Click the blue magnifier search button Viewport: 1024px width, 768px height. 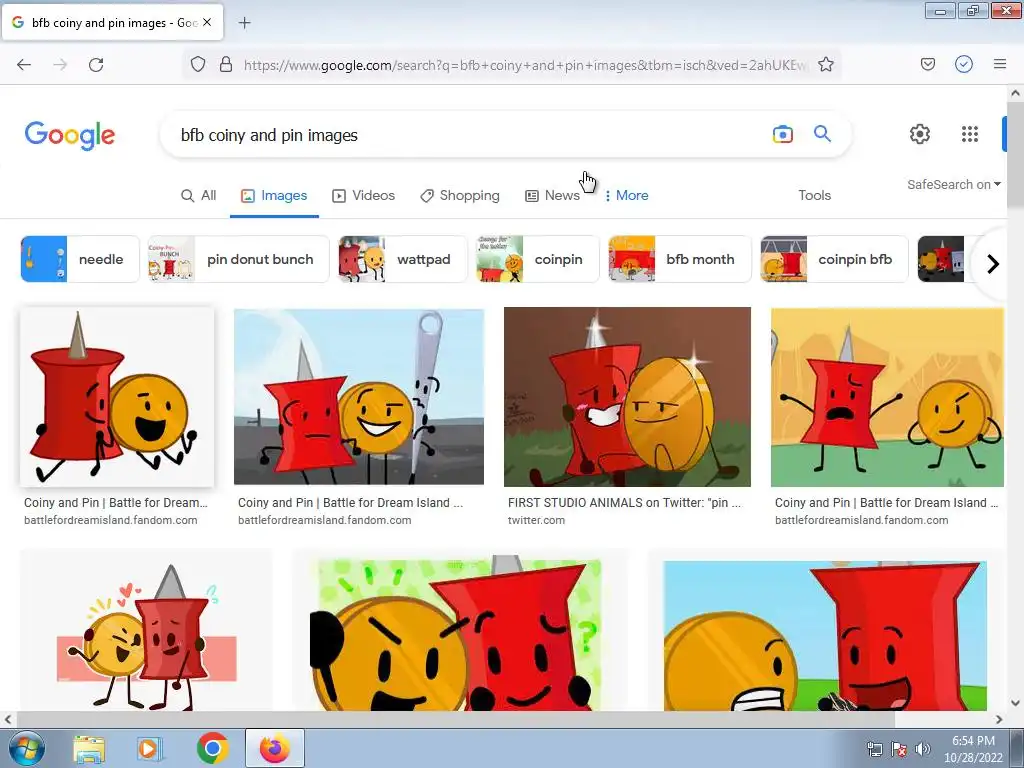tap(822, 134)
